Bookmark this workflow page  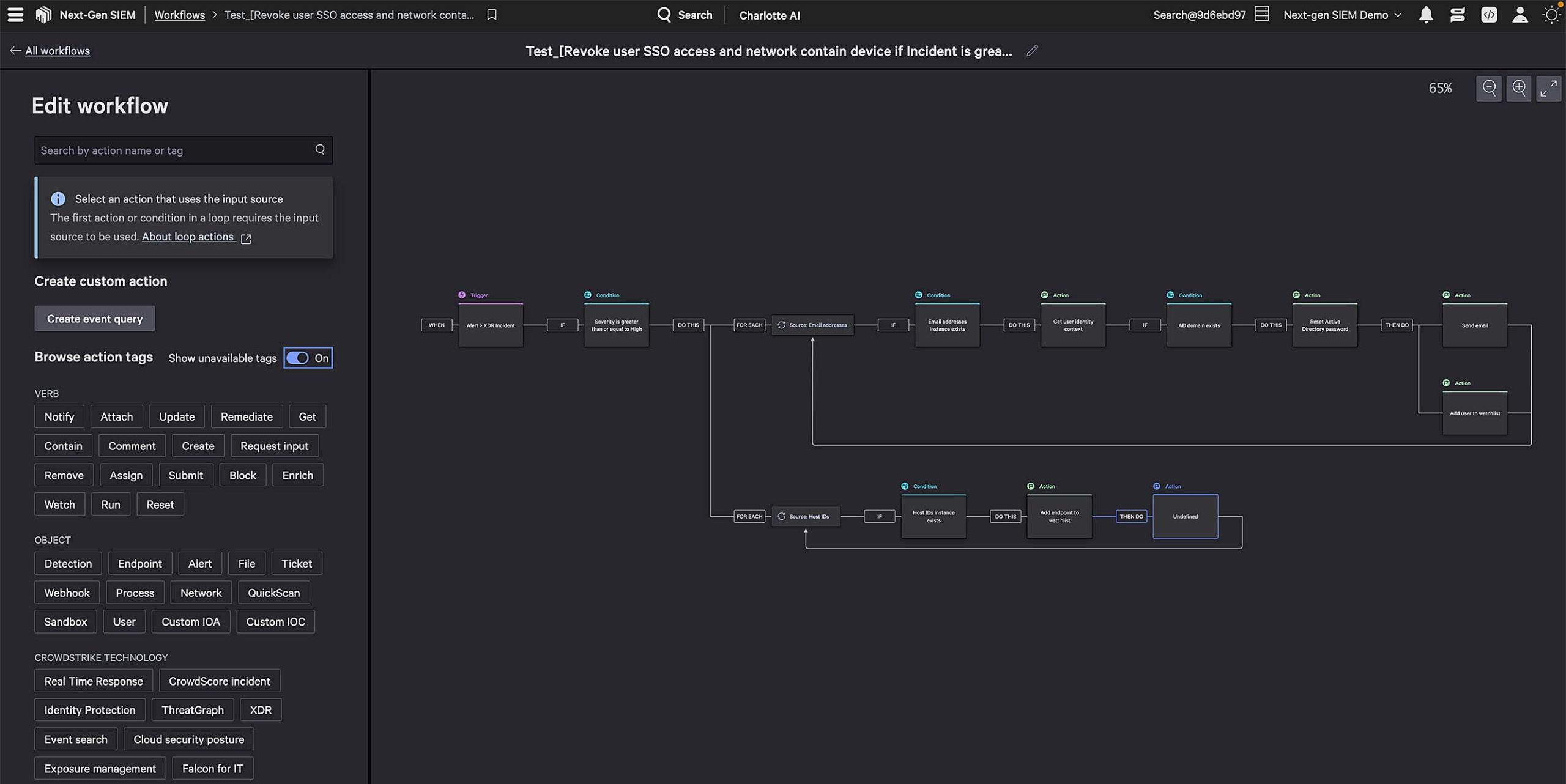(492, 15)
